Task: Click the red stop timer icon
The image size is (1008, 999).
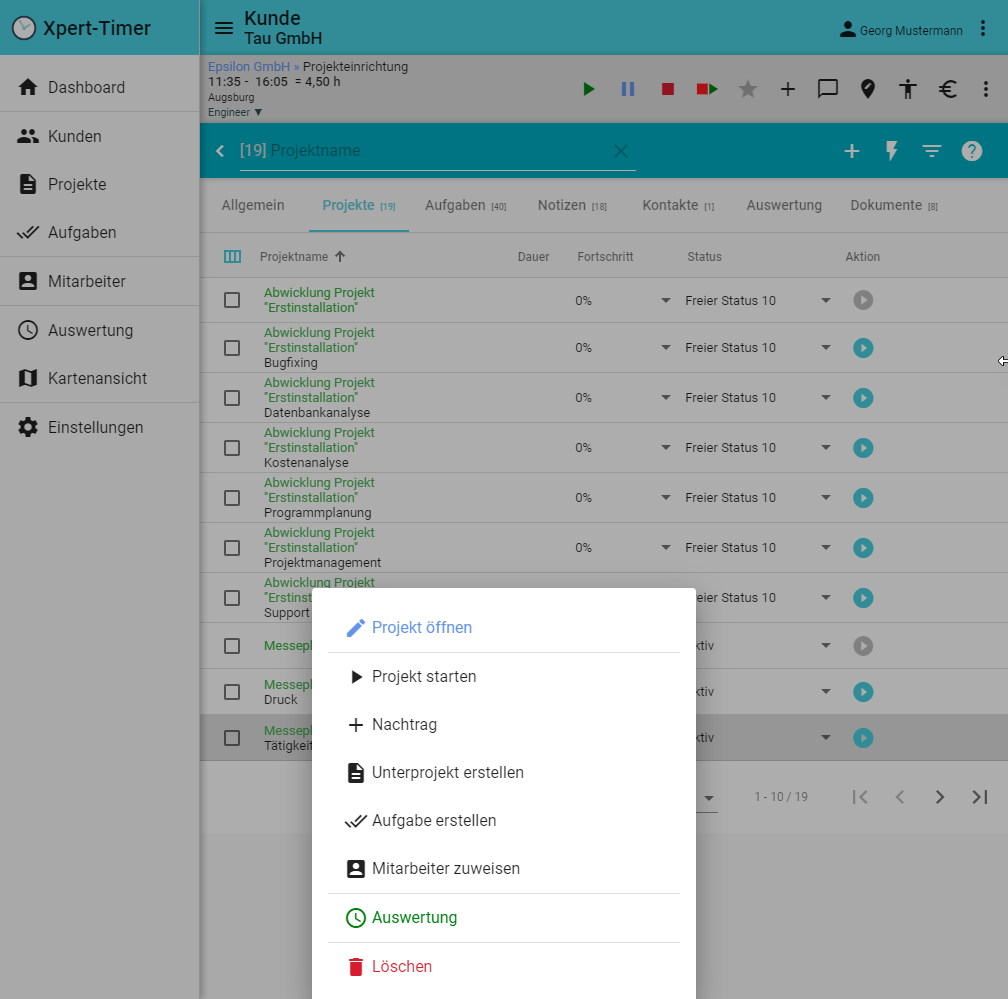Action: [668, 89]
